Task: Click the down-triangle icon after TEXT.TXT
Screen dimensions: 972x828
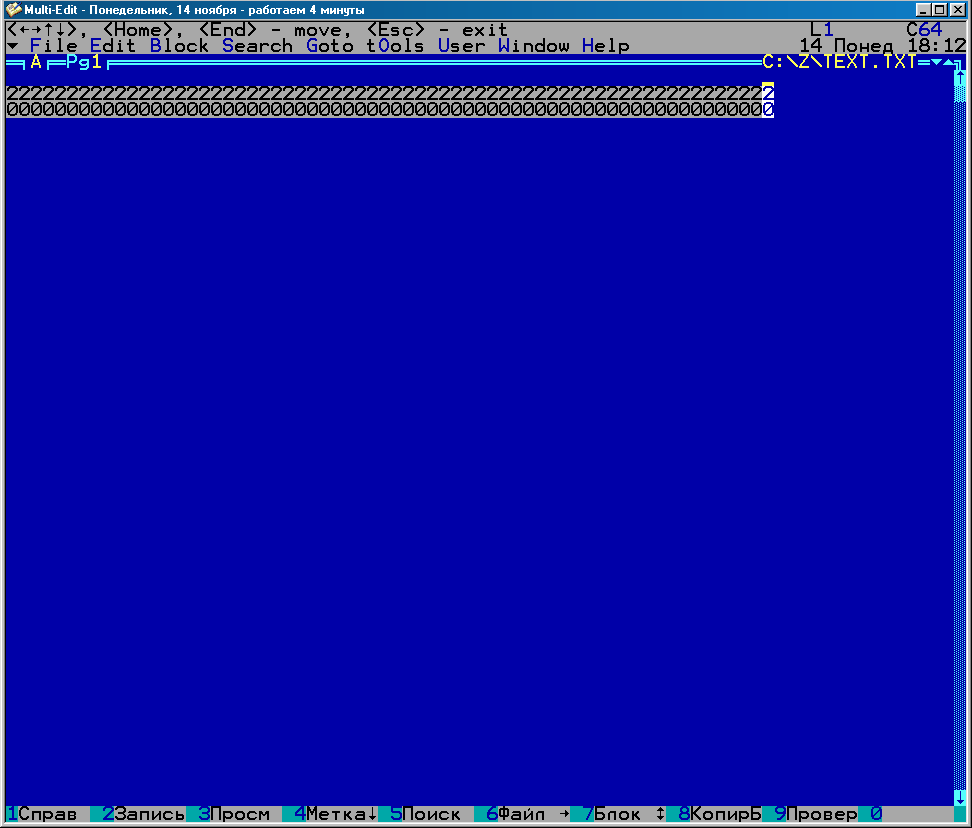Action: 936,62
